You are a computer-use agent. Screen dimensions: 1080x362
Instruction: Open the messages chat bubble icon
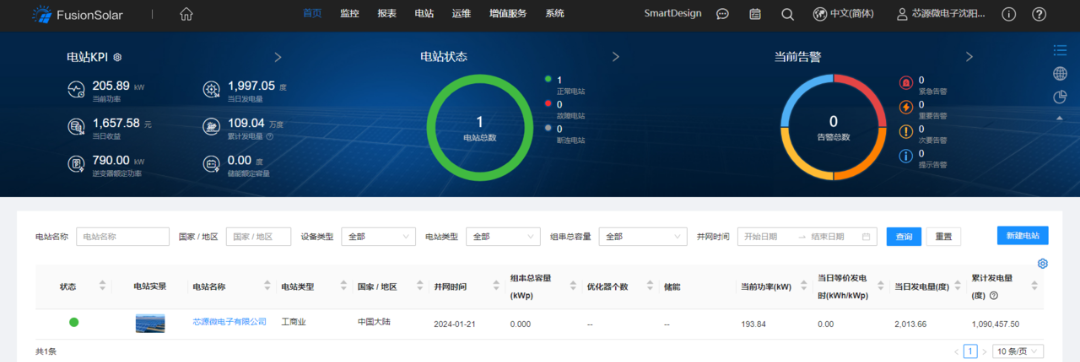point(723,14)
